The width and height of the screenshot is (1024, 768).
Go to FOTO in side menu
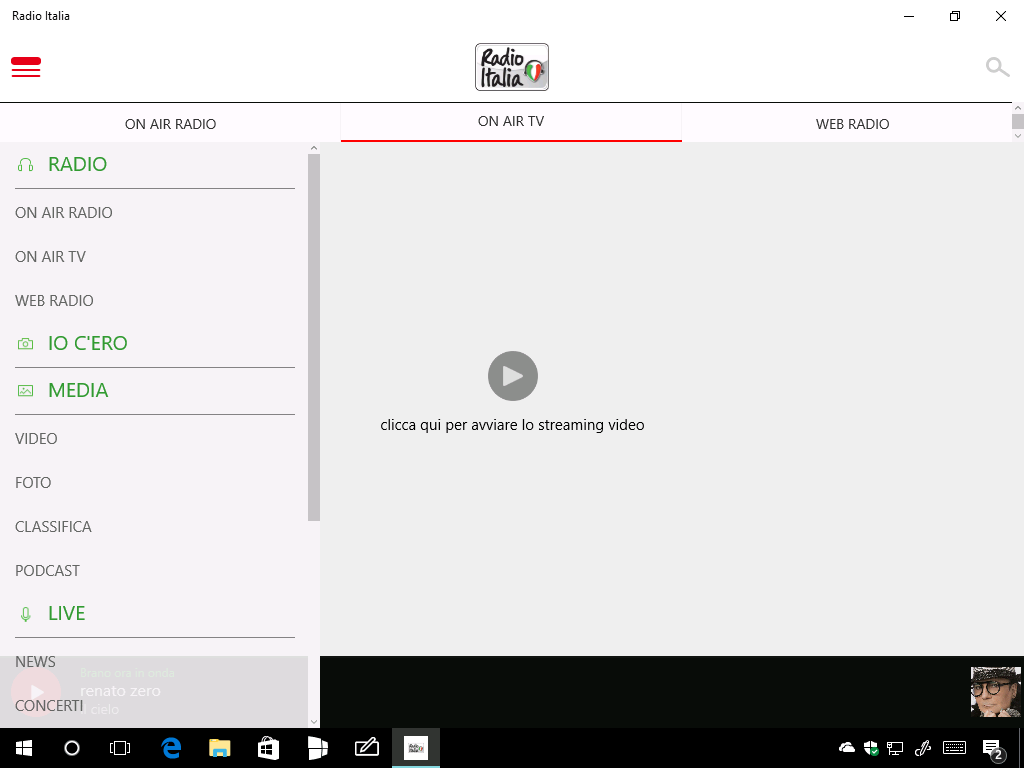click(x=33, y=483)
